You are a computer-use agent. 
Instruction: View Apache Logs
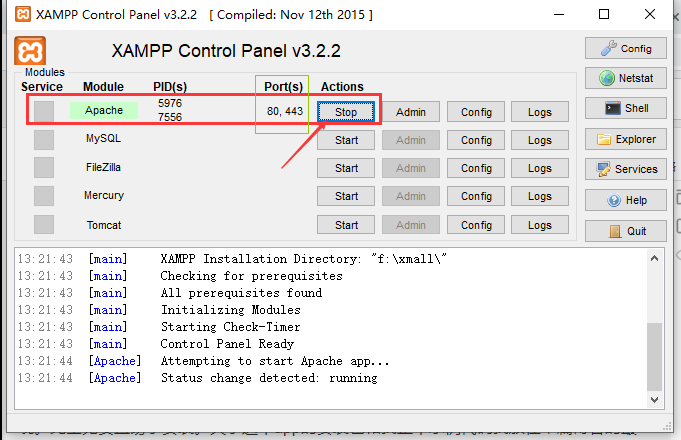[540, 112]
